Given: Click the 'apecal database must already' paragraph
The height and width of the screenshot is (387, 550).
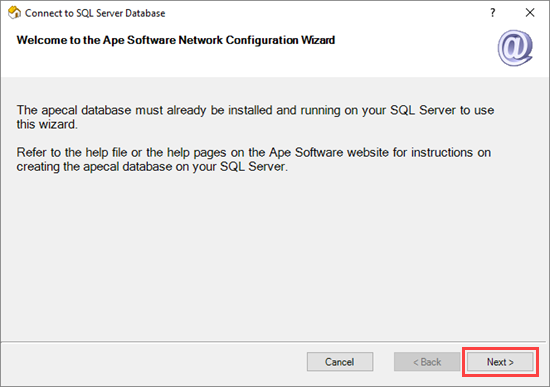Looking at the screenshot, I should (x=255, y=117).
